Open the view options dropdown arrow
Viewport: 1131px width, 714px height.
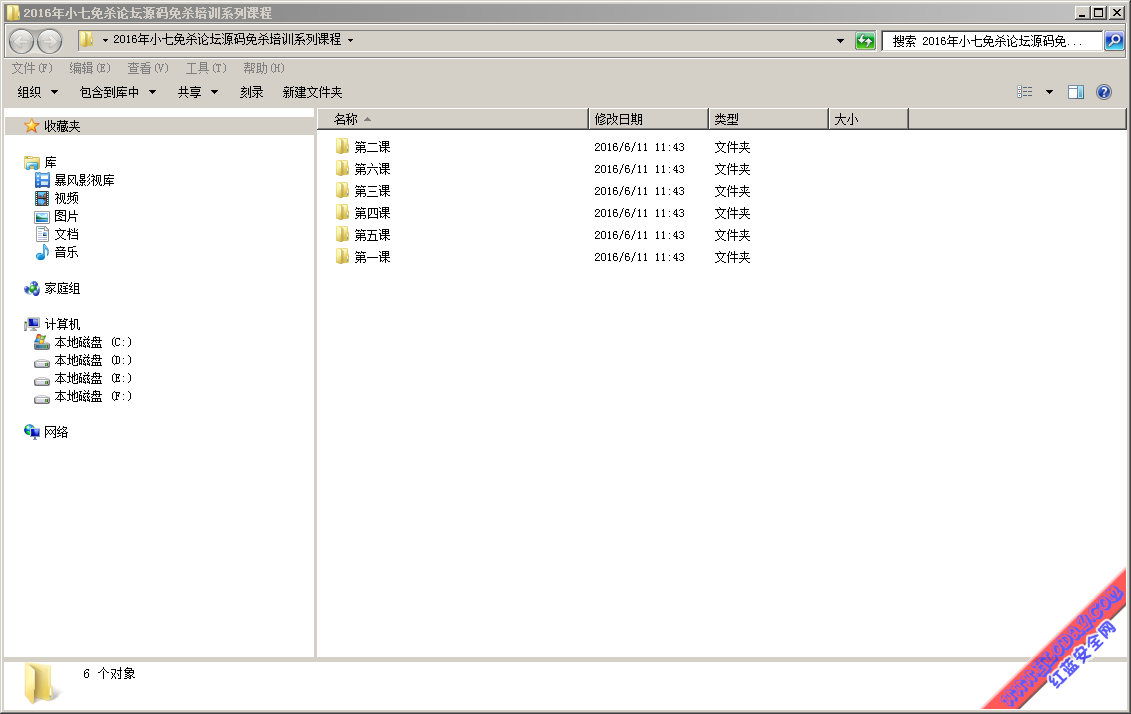1049,92
